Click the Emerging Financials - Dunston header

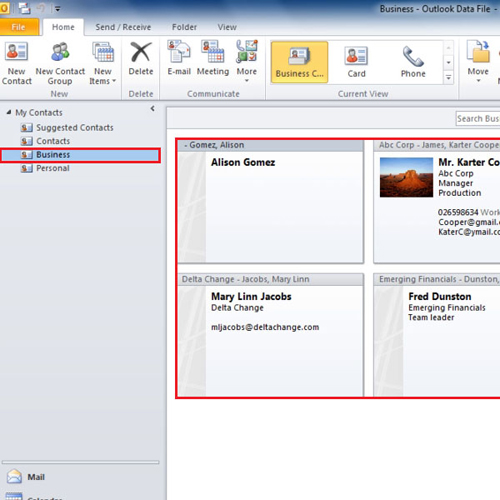click(x=437, y=279)
